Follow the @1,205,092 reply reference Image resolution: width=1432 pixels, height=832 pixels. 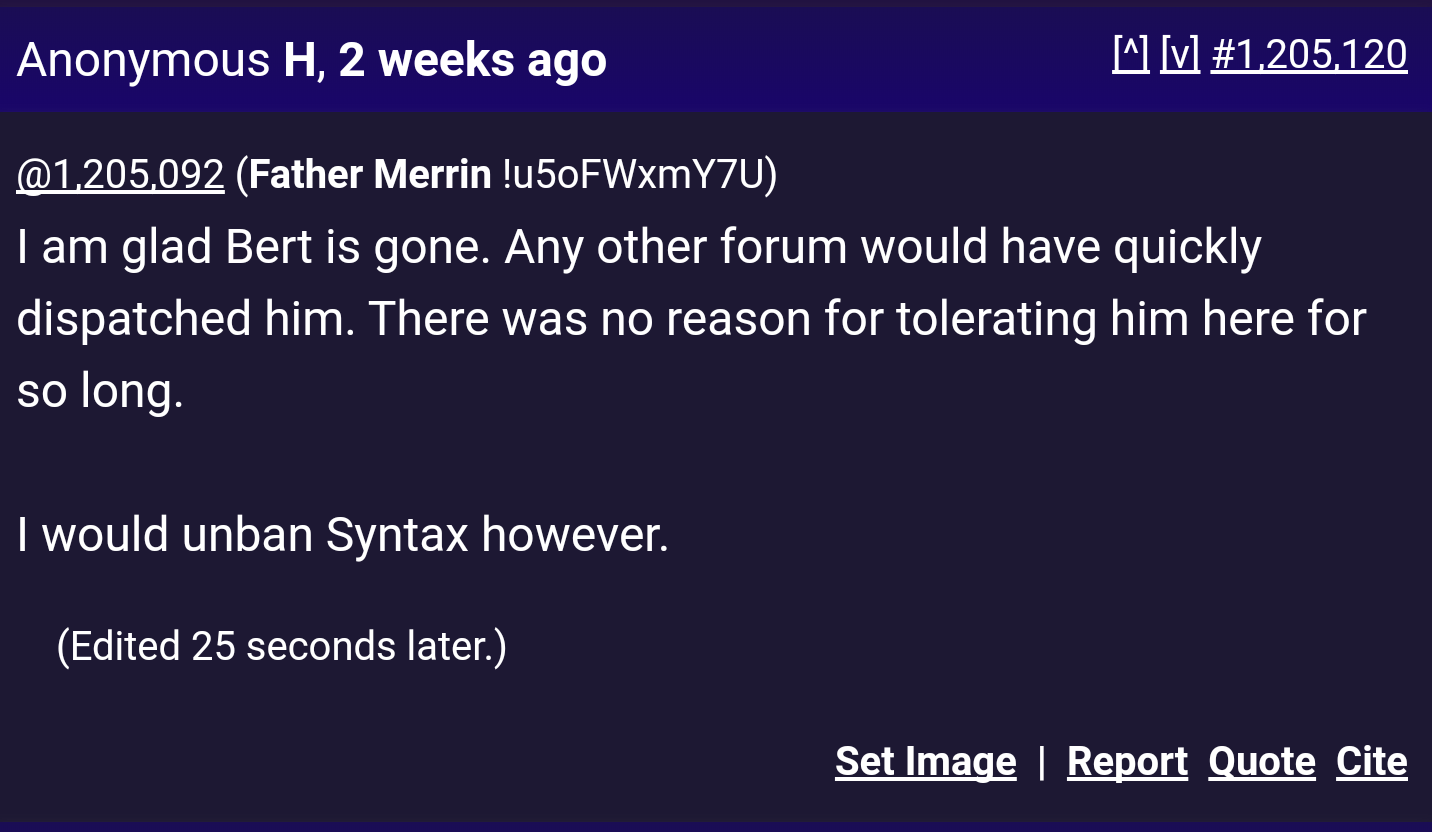(120, 175)
